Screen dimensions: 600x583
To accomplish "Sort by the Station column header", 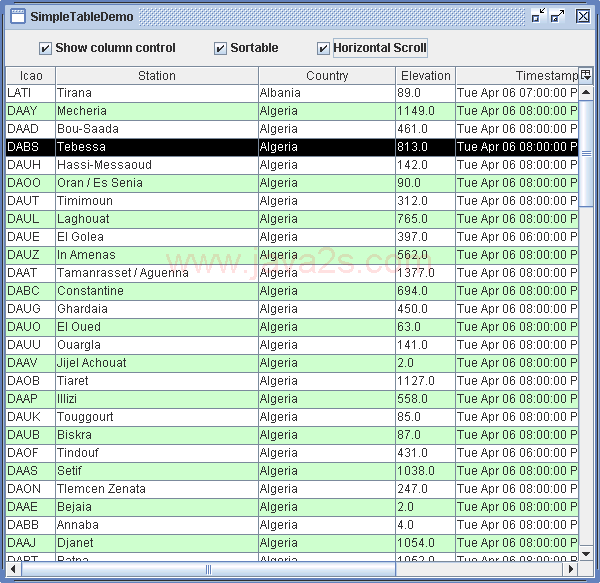I will pos(157,75).
